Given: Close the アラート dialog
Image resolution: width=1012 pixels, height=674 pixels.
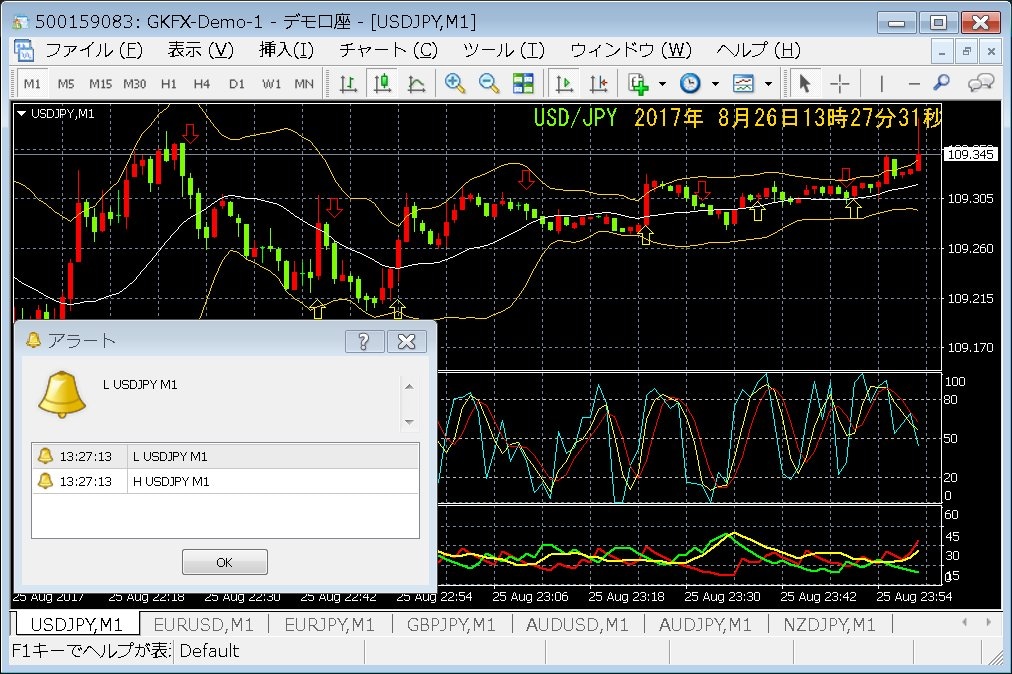Looking at the screenshot, I should [407, 342].
